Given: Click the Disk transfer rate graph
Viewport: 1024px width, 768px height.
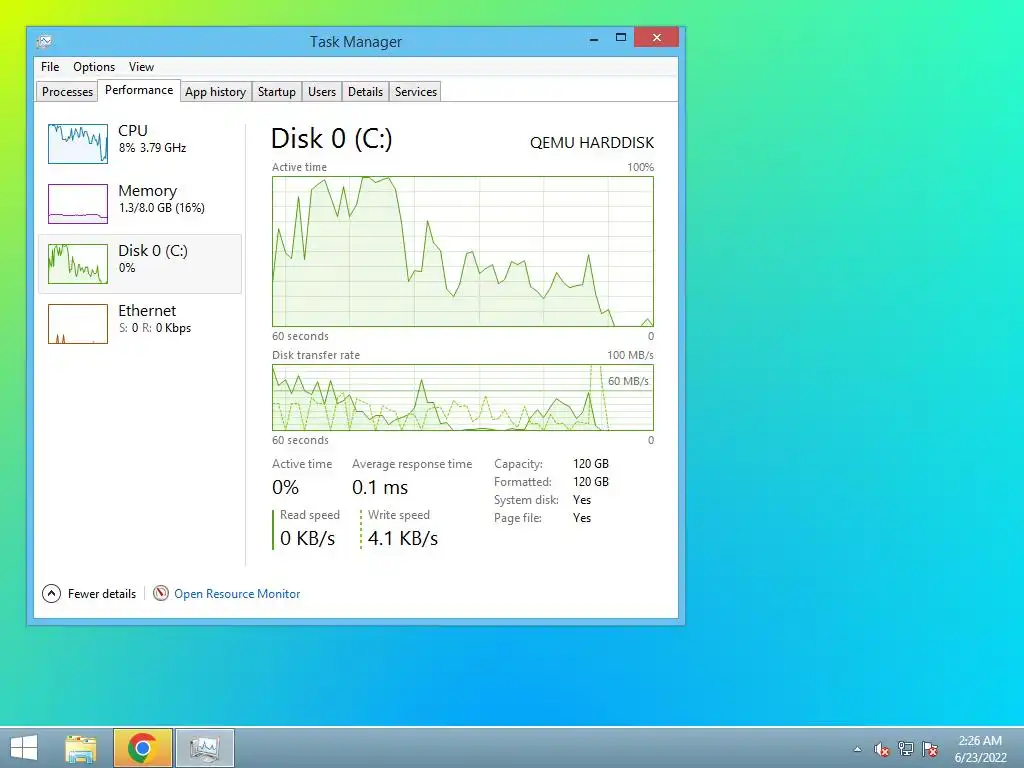Looking at the screenshot, I should (463, 398).
